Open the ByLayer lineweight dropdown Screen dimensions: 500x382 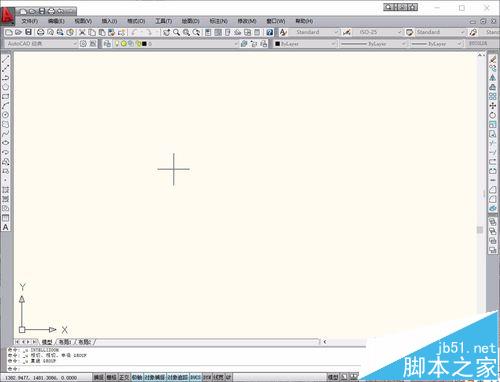click(437, 44)
